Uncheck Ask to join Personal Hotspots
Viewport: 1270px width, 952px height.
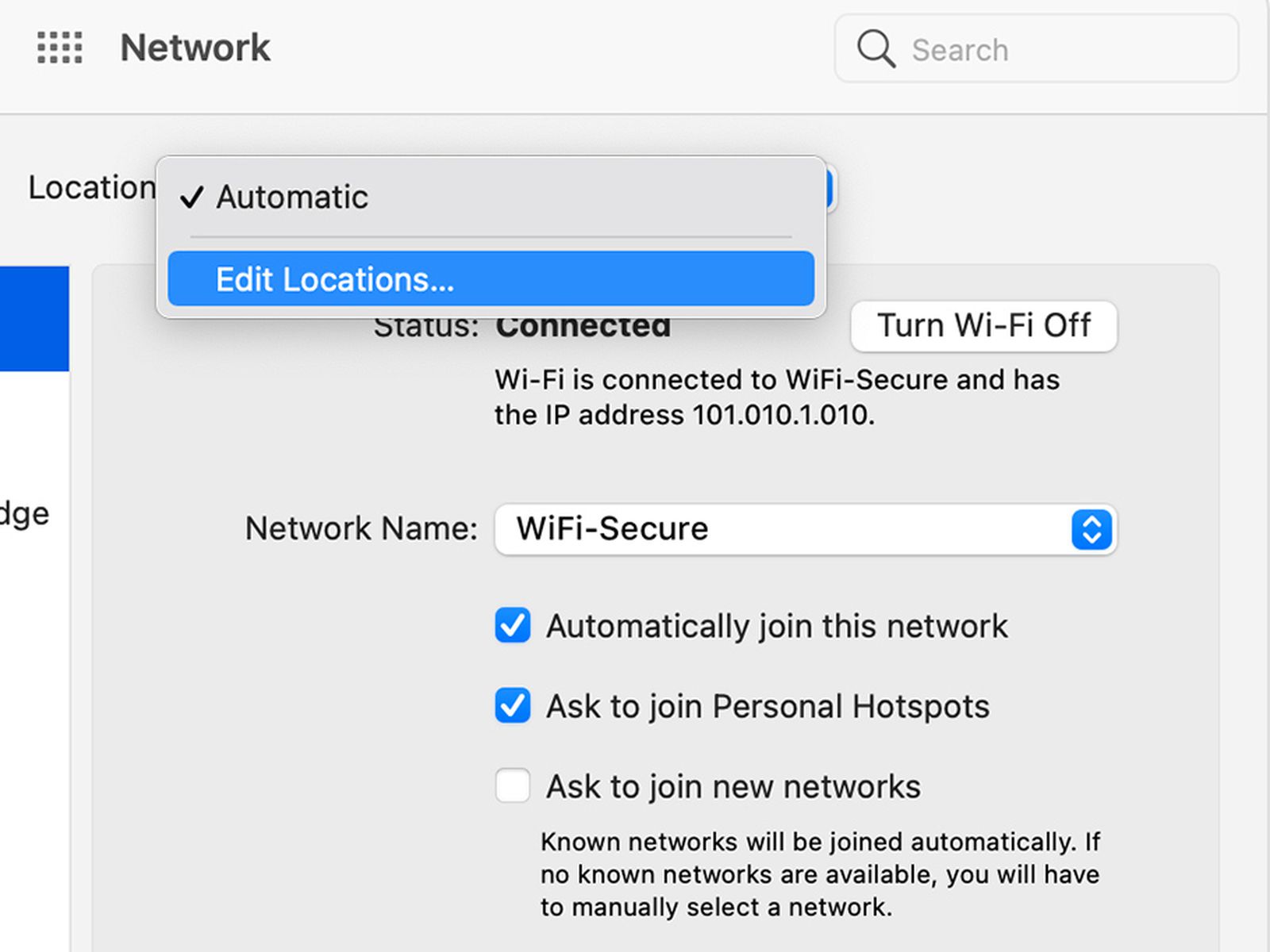click(x=513, y=706)
